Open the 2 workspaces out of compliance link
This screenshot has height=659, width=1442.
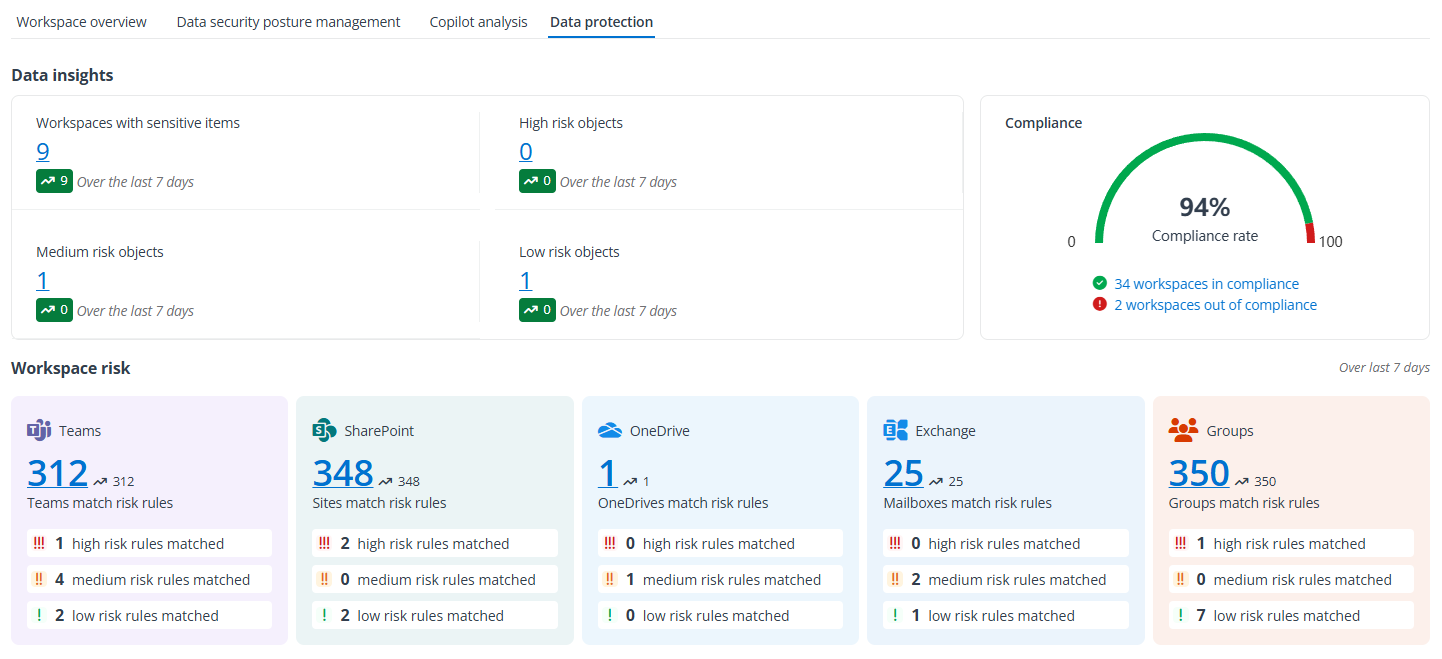coord(1215,304)
